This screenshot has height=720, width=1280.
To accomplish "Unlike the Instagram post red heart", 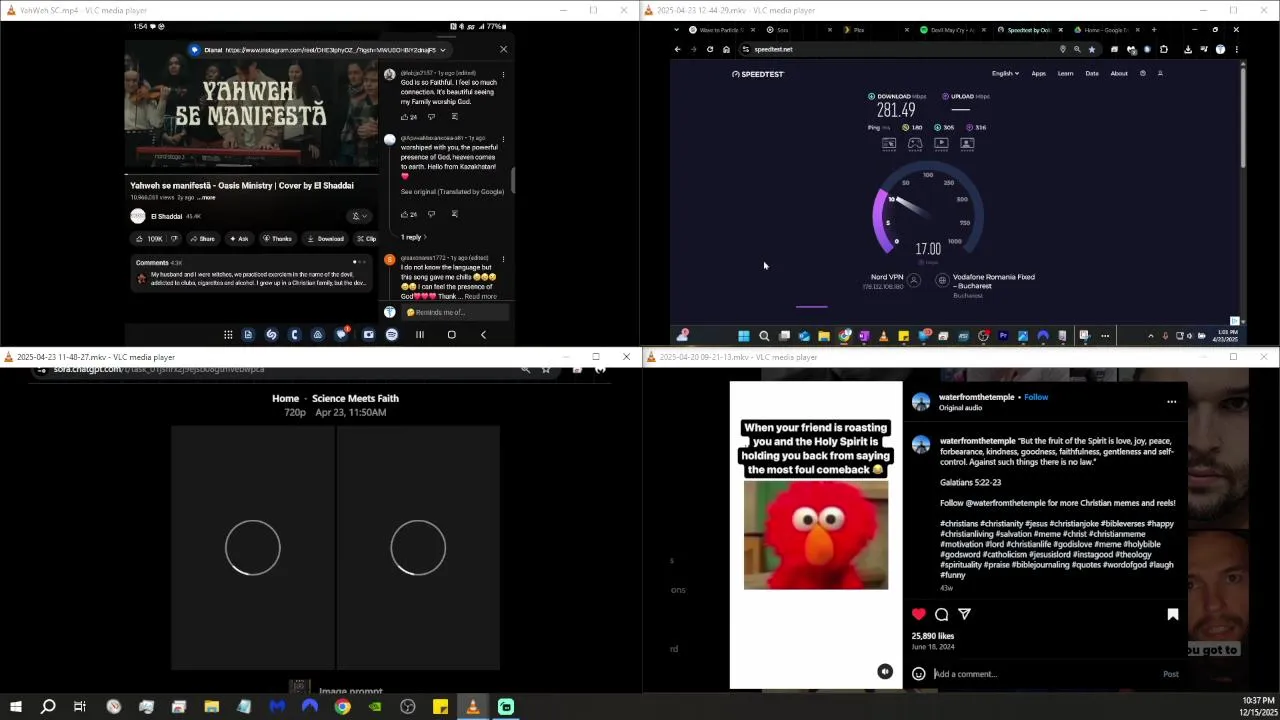I will pyautogui.click(x=919, y=614).
